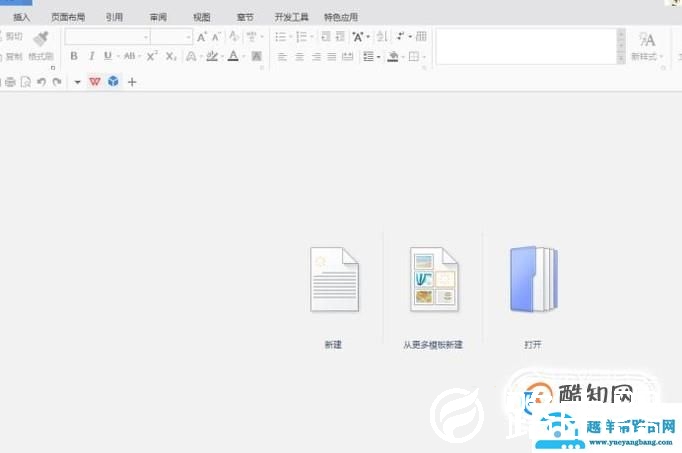
Task: Toggle Italic formatting
Action: point(91,56)
